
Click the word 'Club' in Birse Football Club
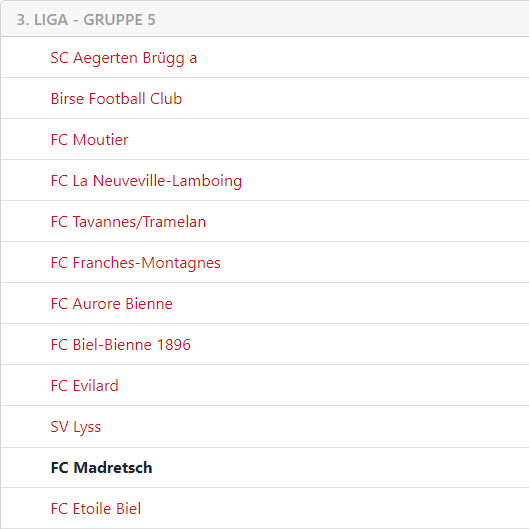[166, 99]
